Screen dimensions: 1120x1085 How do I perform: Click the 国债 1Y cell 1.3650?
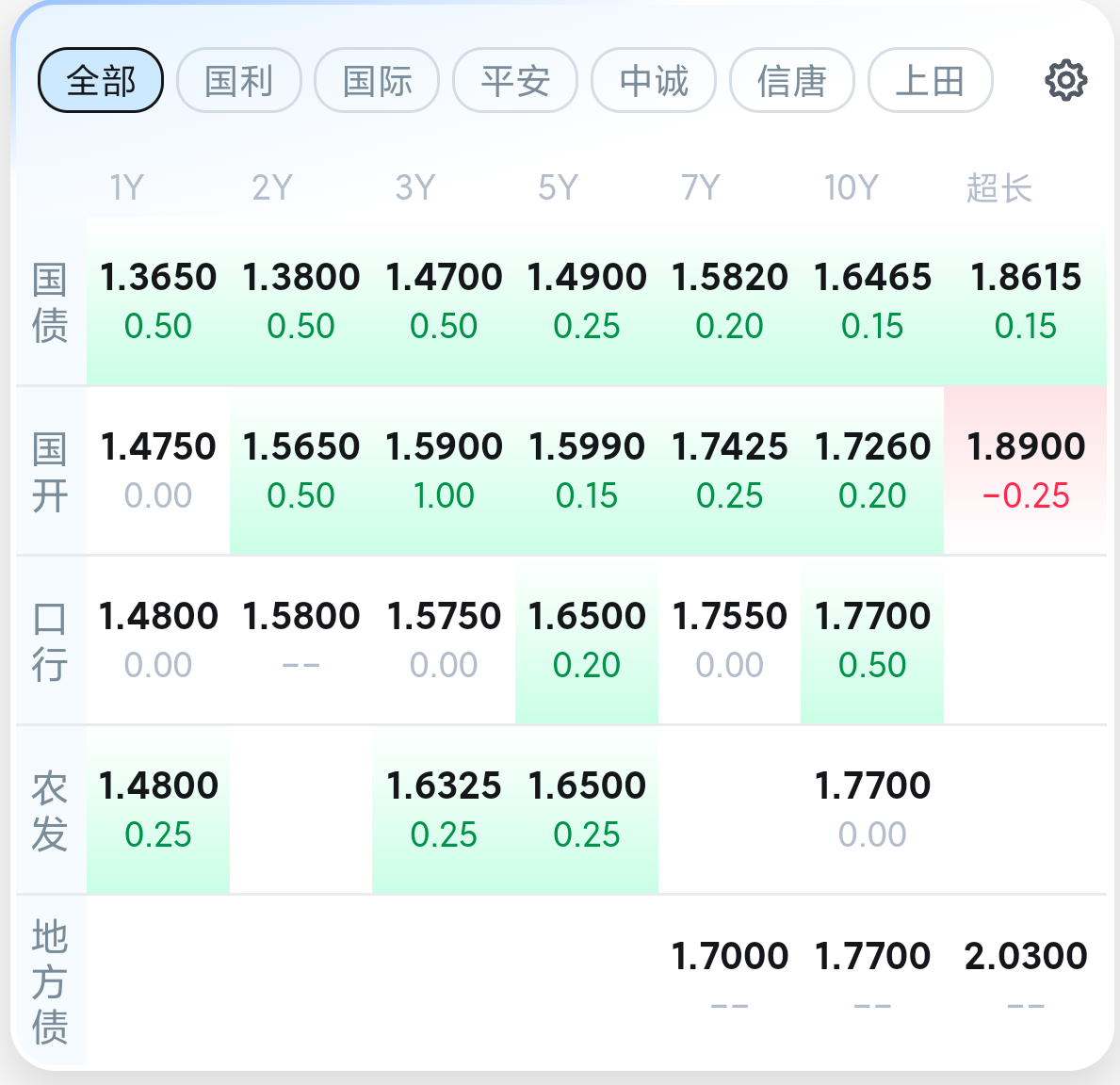pos(158,302)
